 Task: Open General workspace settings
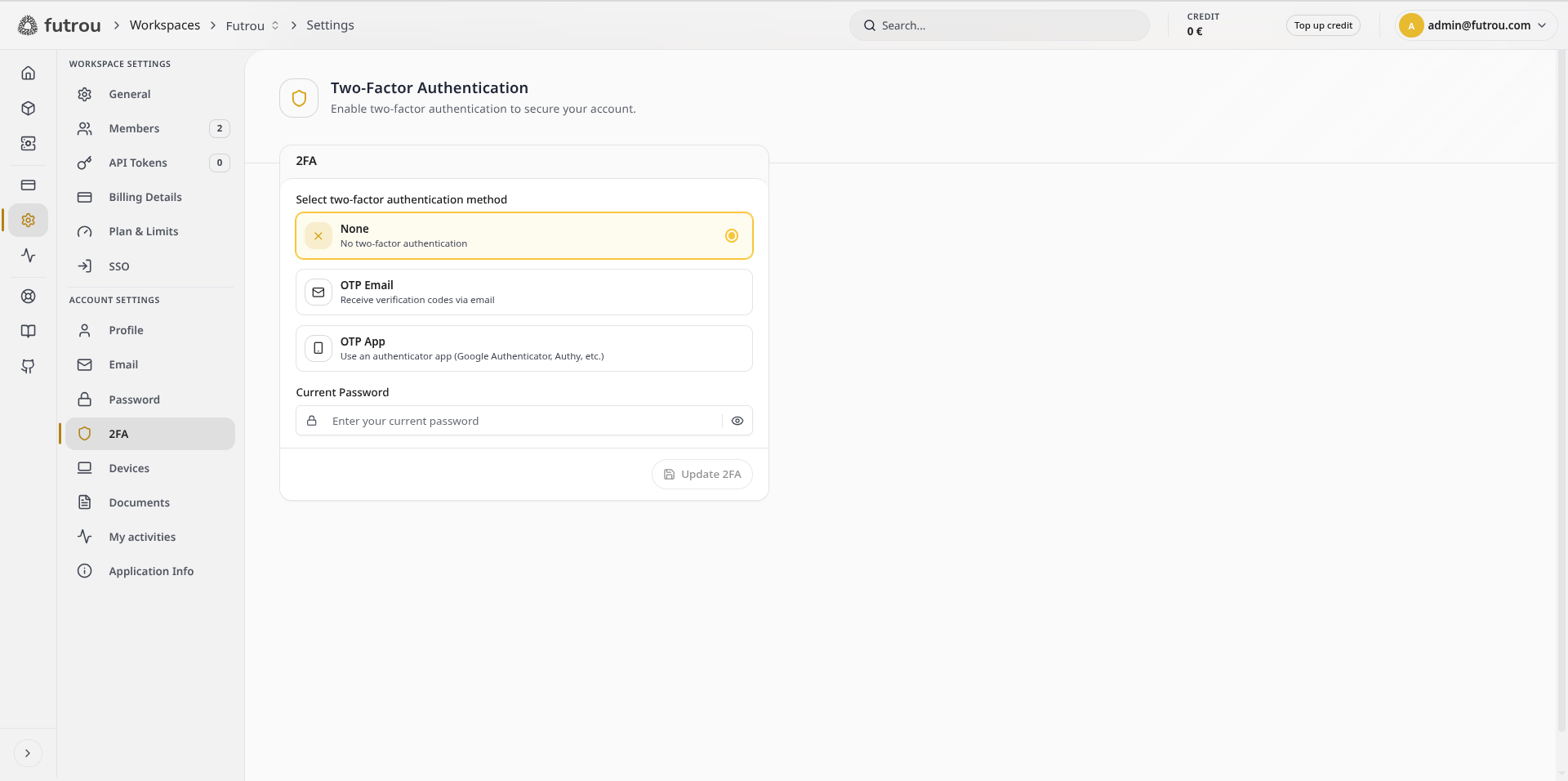(x=150, y=95)
